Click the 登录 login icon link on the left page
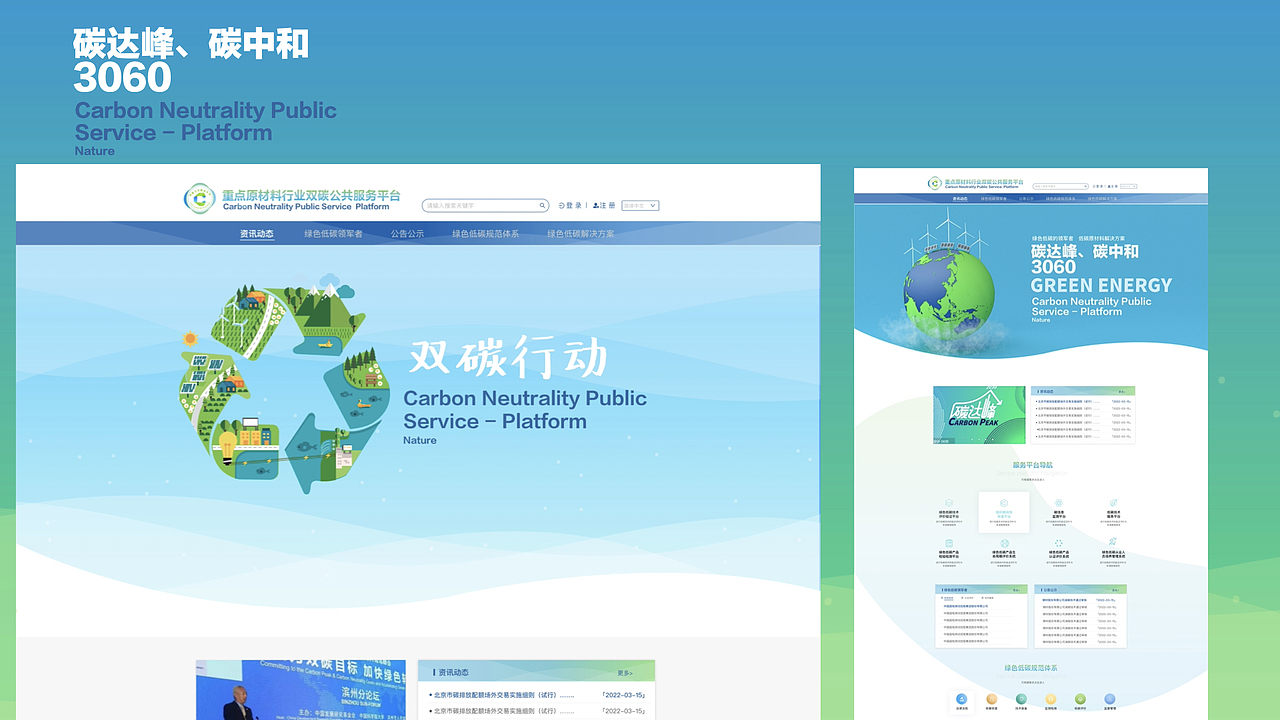This screenshot has width=1280, height=720. point(570,205)
